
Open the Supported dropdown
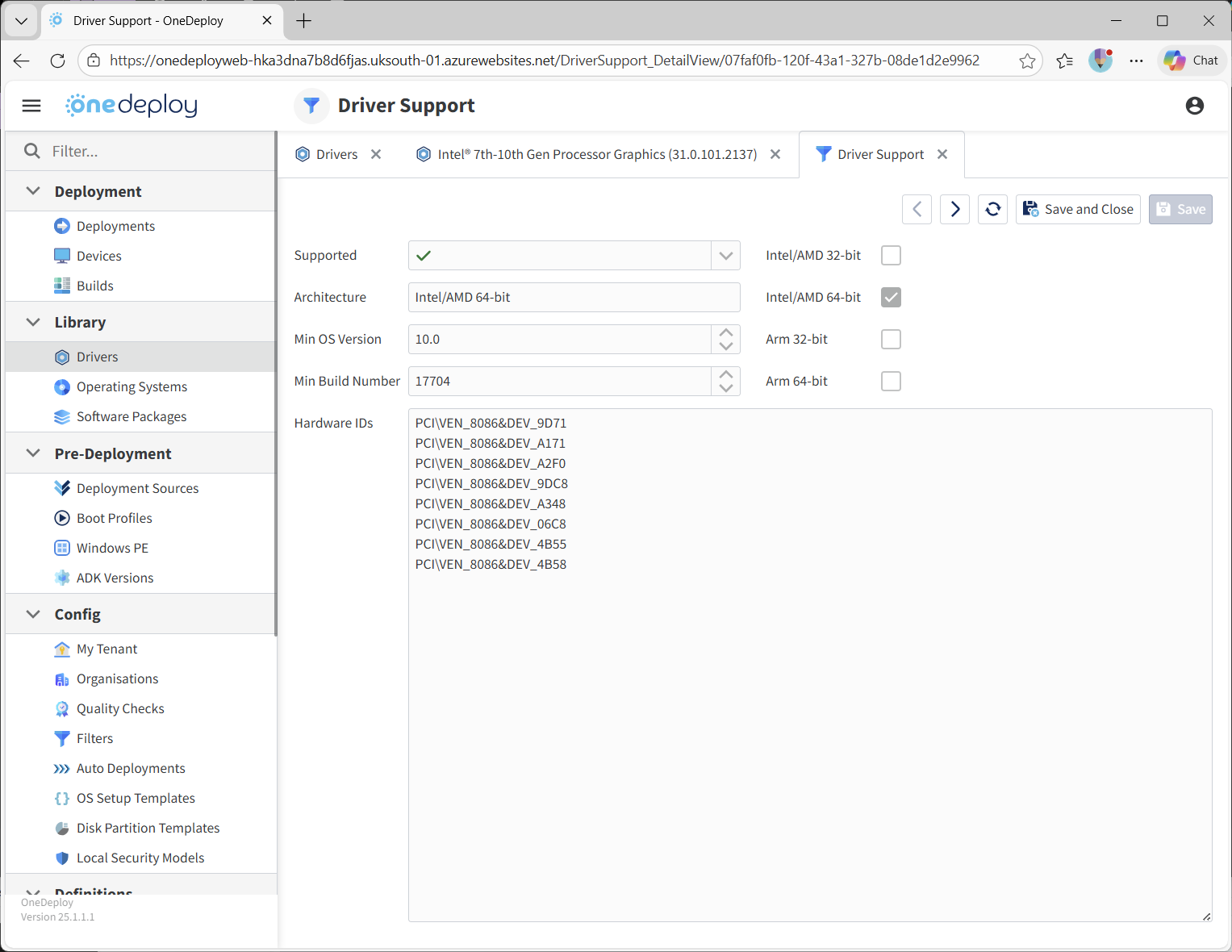pos(725,256)
